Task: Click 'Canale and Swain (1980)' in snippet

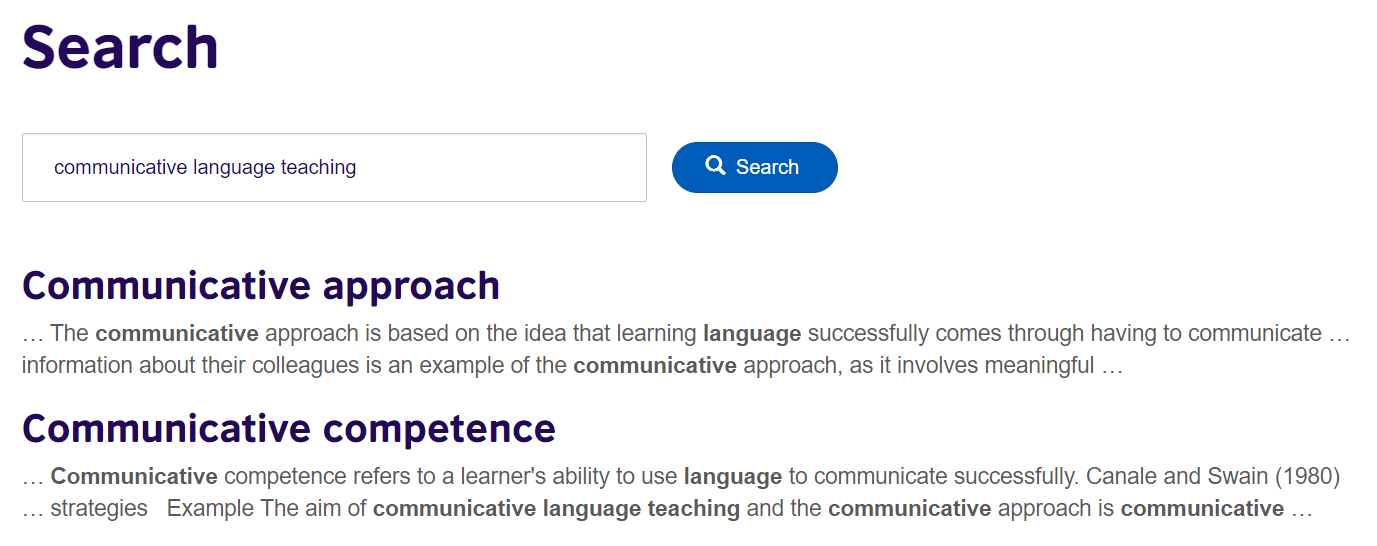Action: [x=1213, y=476]
